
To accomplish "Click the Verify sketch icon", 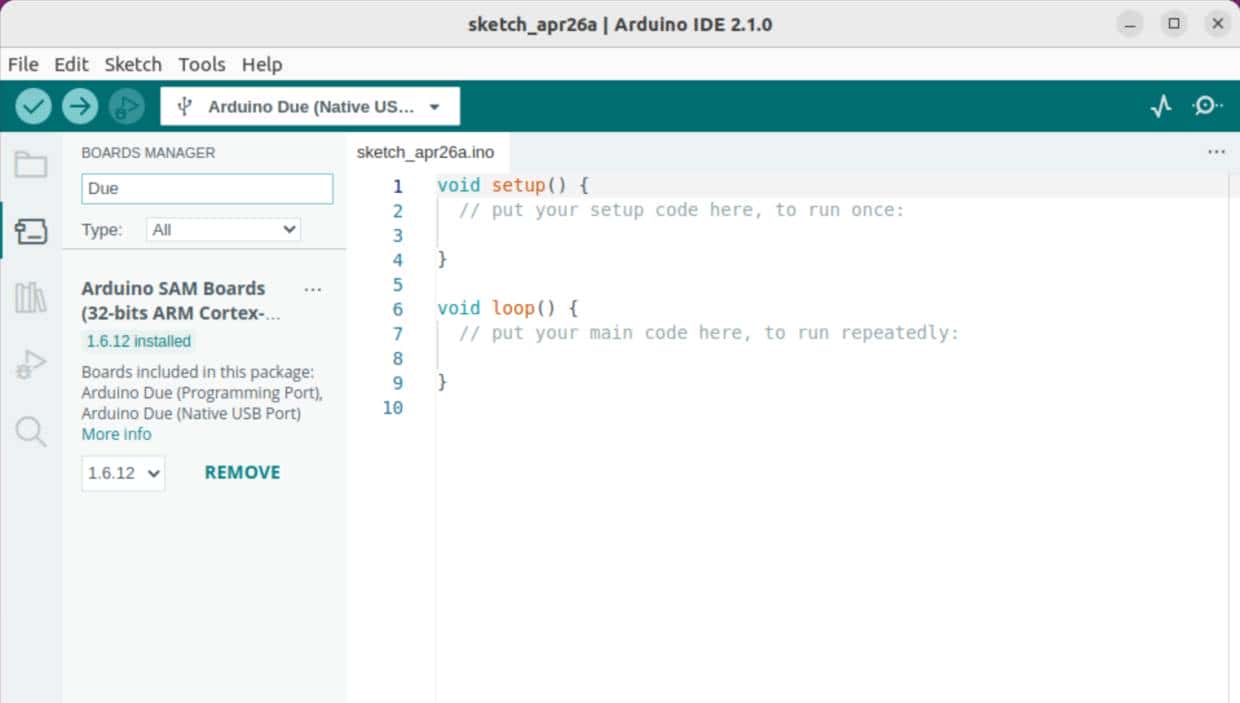I will point(32,105).
